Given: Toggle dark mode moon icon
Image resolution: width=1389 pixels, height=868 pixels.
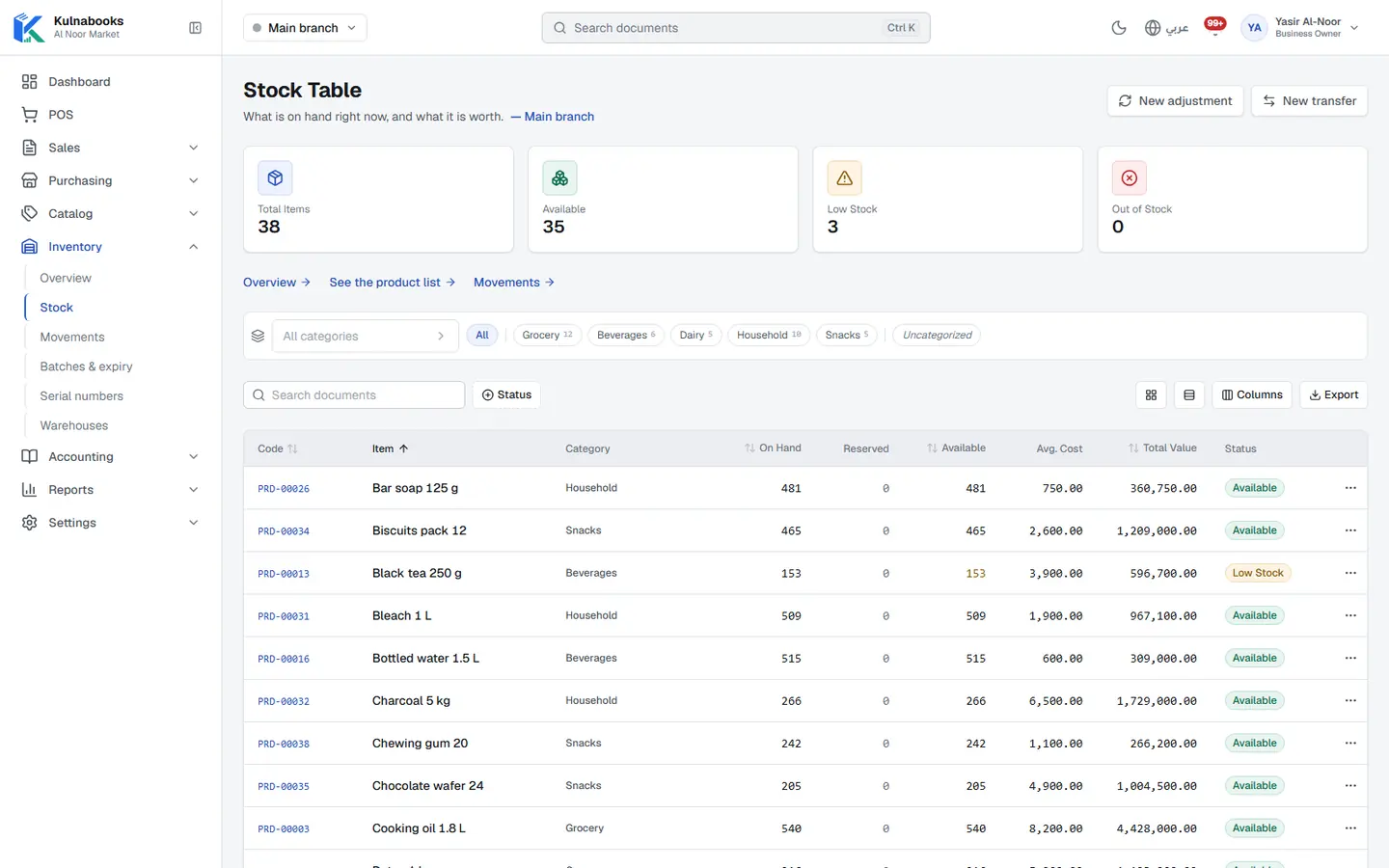Looking at the screenshot, I should click(1119, 28).
